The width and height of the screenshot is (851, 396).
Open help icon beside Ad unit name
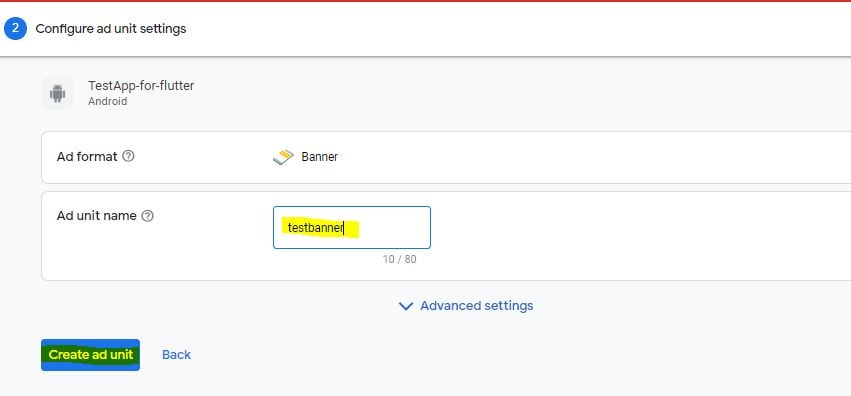147,216
